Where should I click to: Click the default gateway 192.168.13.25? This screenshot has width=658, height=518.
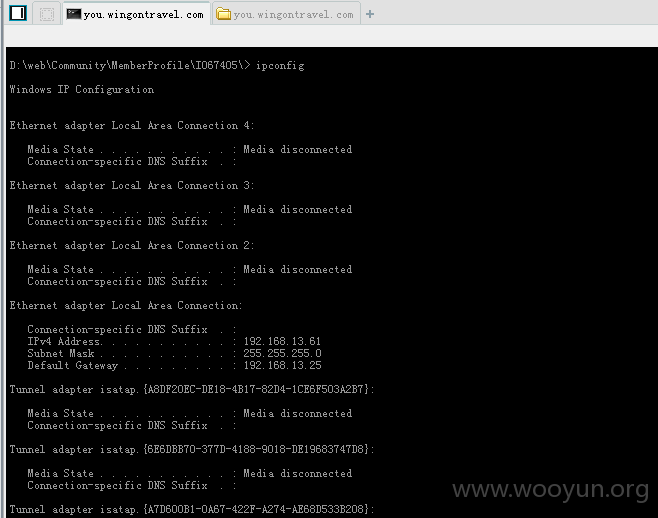coord(282,365)
